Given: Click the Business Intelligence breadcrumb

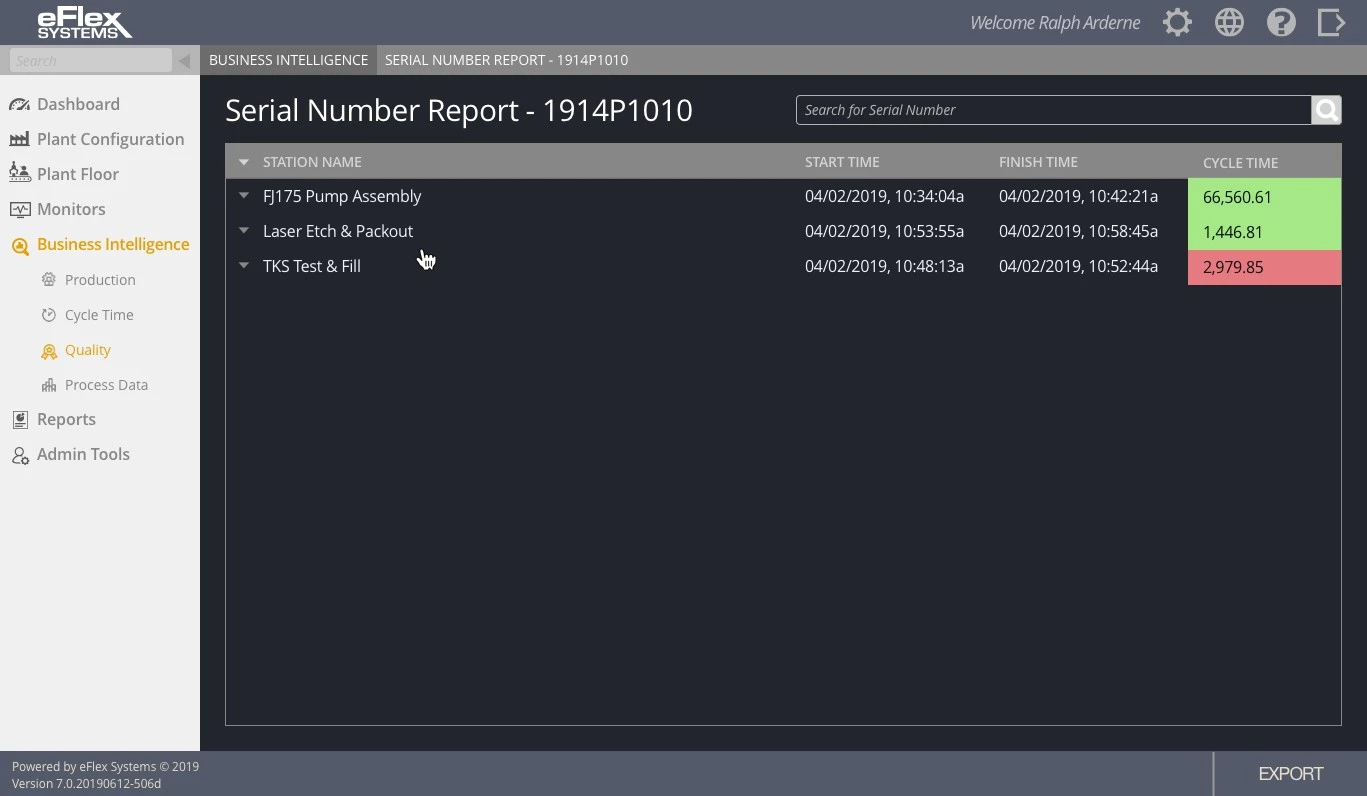Looking at the screenshot, I should pos(288,60).
